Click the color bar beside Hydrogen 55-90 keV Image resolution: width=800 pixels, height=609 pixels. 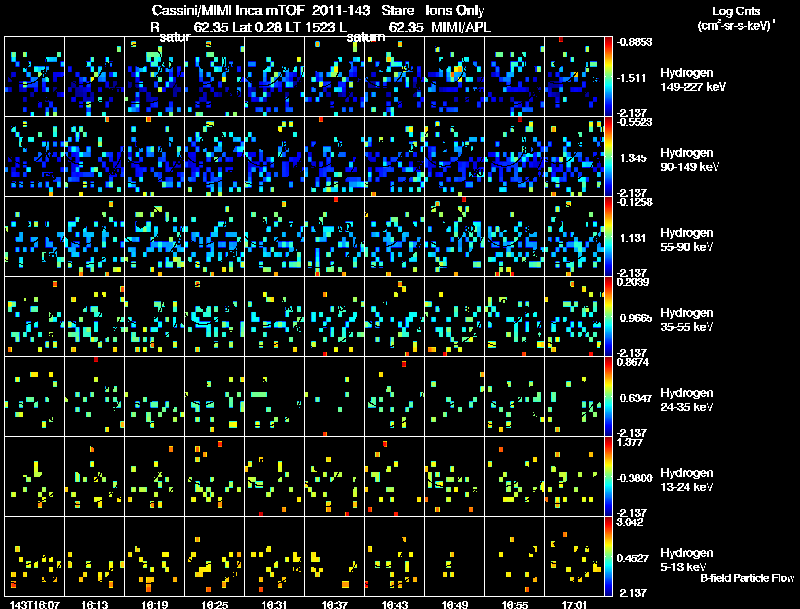pyautogui.click(x=608, y=237)
